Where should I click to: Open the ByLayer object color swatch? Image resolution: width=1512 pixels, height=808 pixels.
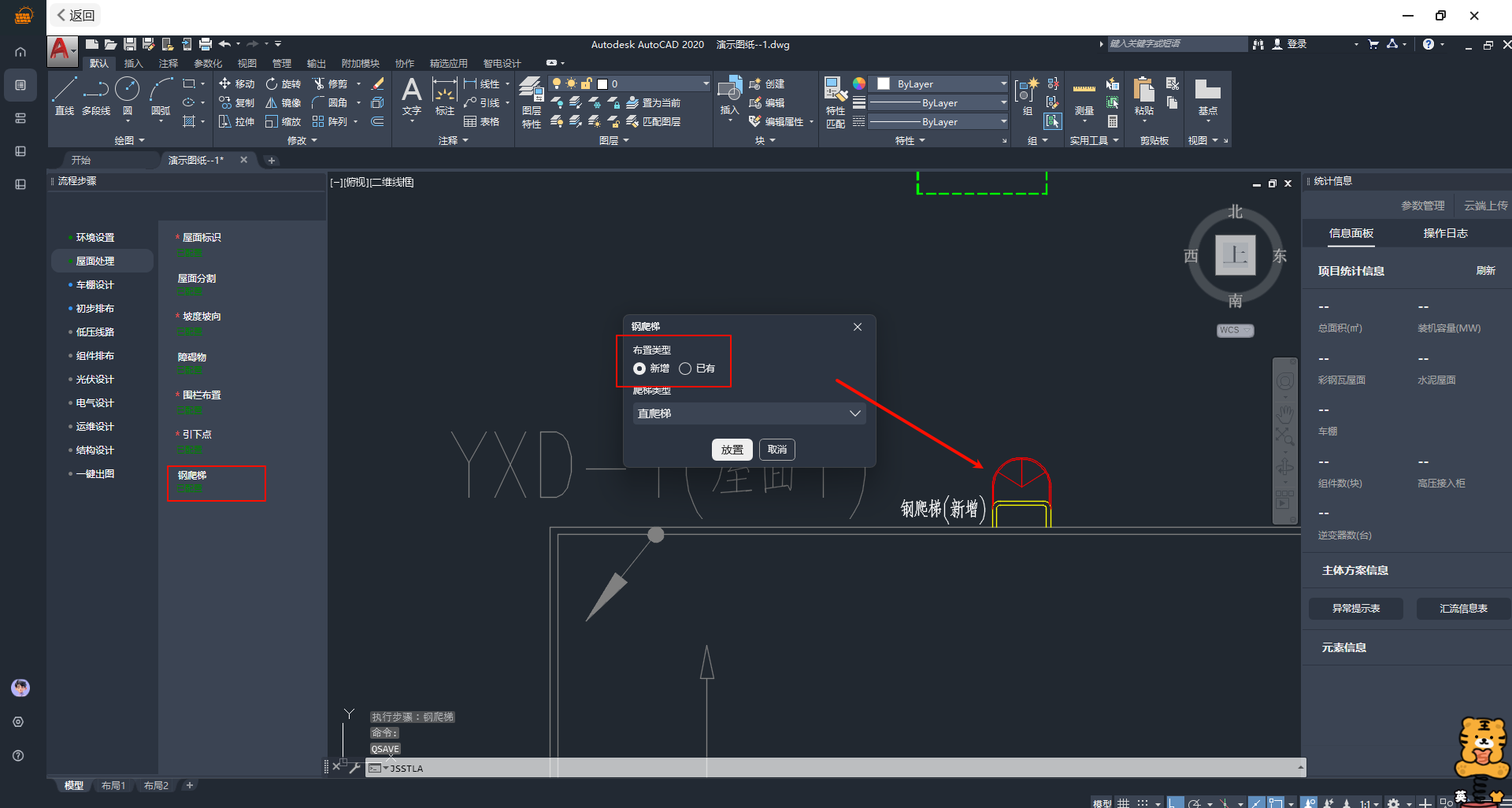point(884,83)
